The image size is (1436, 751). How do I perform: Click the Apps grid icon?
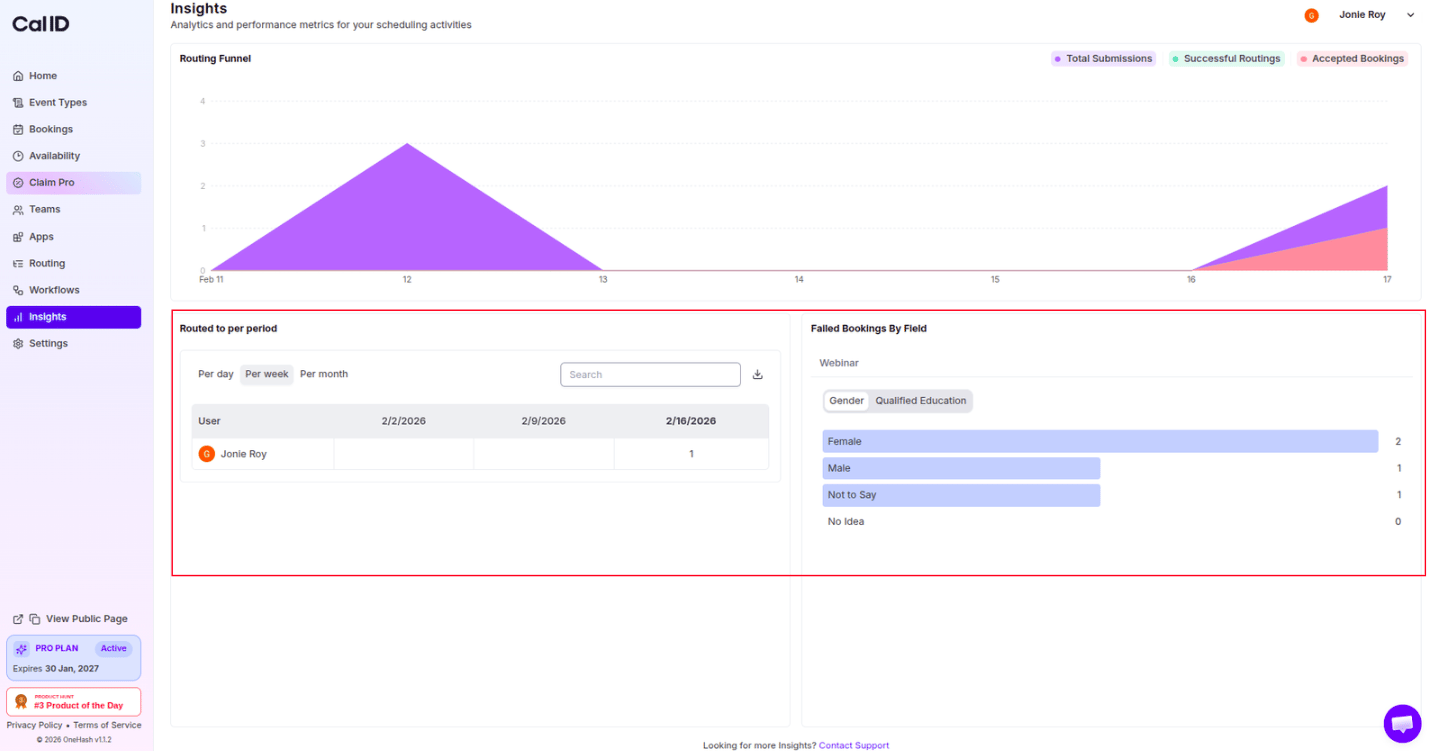18,237
